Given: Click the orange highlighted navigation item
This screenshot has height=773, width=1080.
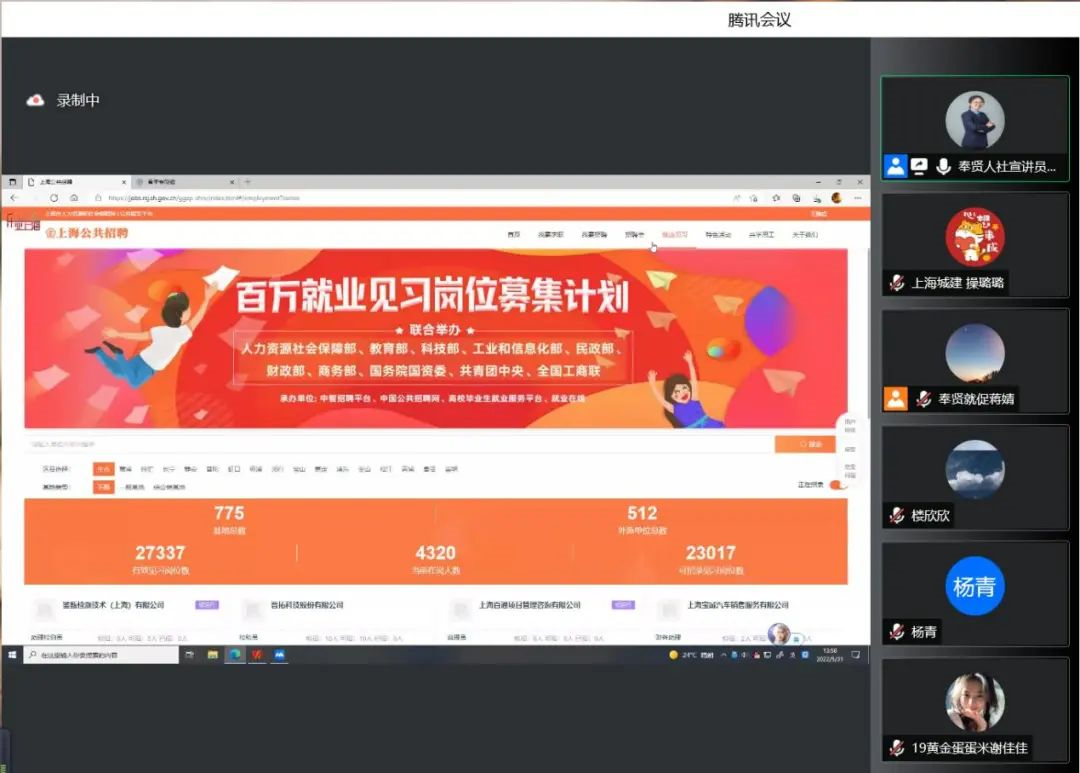Looking at the screenshot, I should [x=674, y=235].
